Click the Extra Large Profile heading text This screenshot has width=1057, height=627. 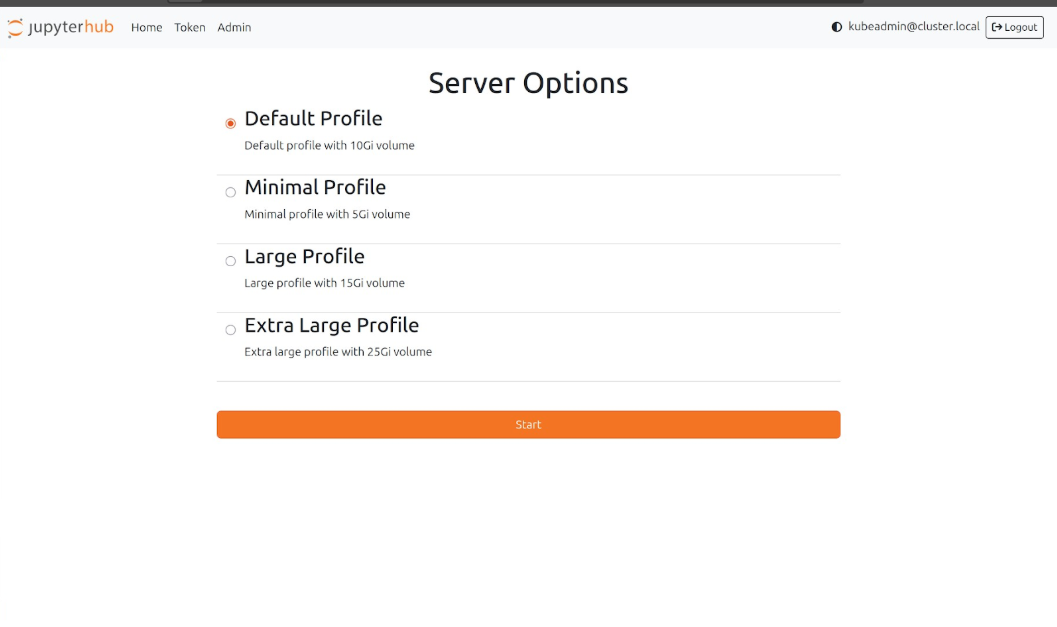point(331,325)
